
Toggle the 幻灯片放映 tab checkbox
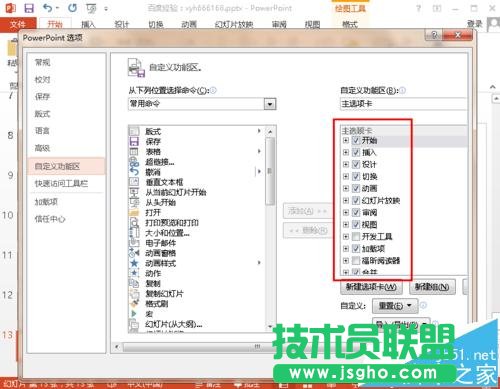pos(356,200)
